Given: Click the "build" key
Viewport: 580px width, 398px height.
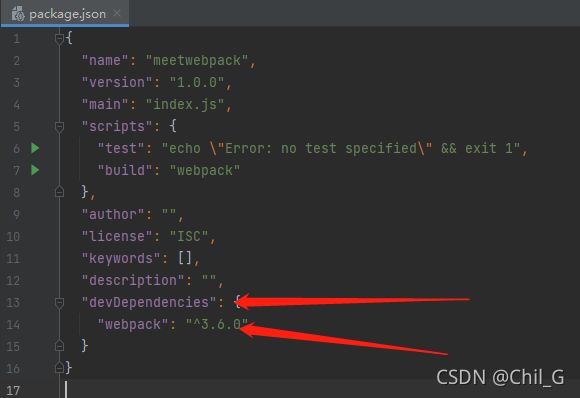Looking at the screenshot, I should [x=125, y=171].
